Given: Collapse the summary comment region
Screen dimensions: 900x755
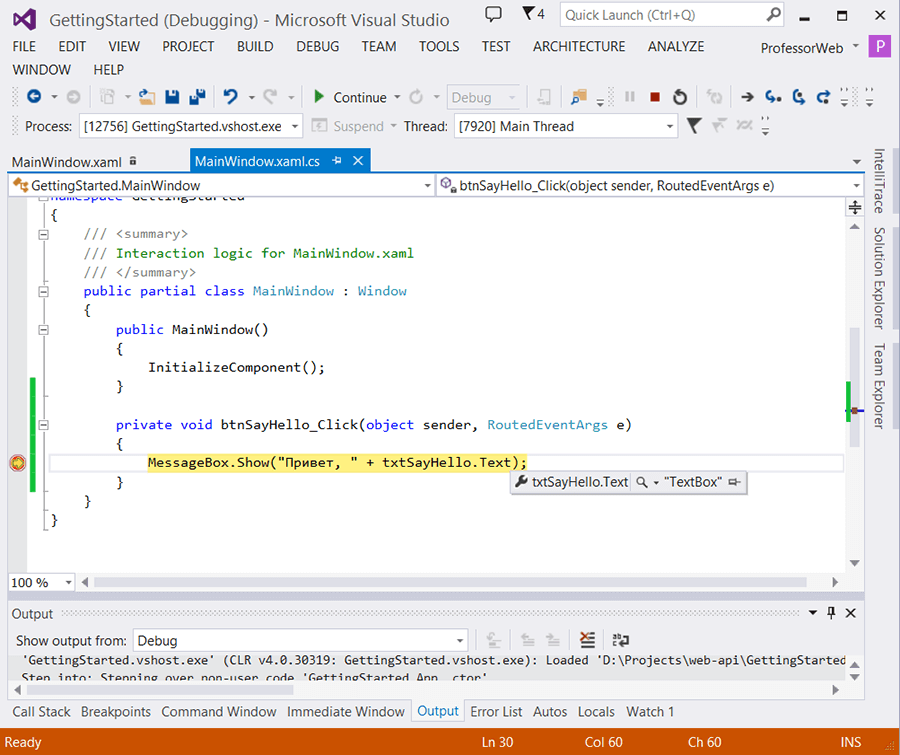Looking at the screenshot, I should pyautogui.click(x=43, y=234).
